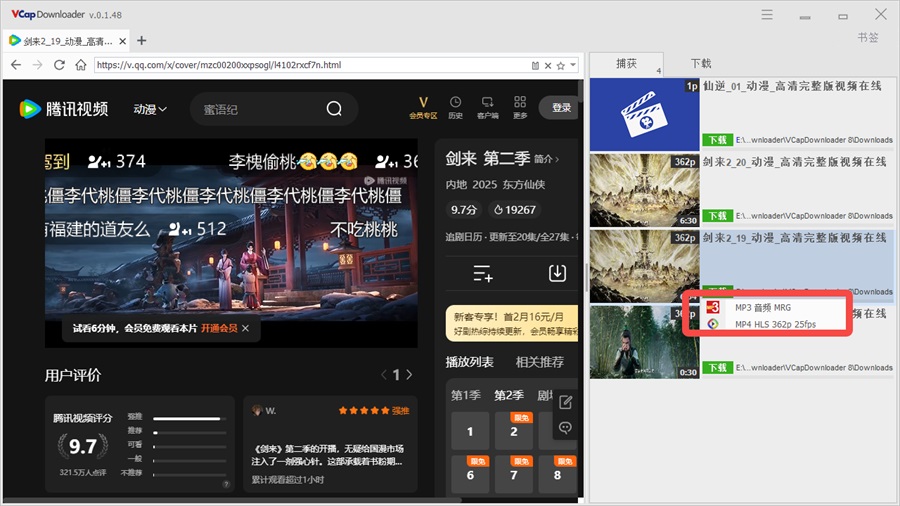Click the 19267 popularity flame badge
This screenshot has height=506, width=900.
pos(515,210)
